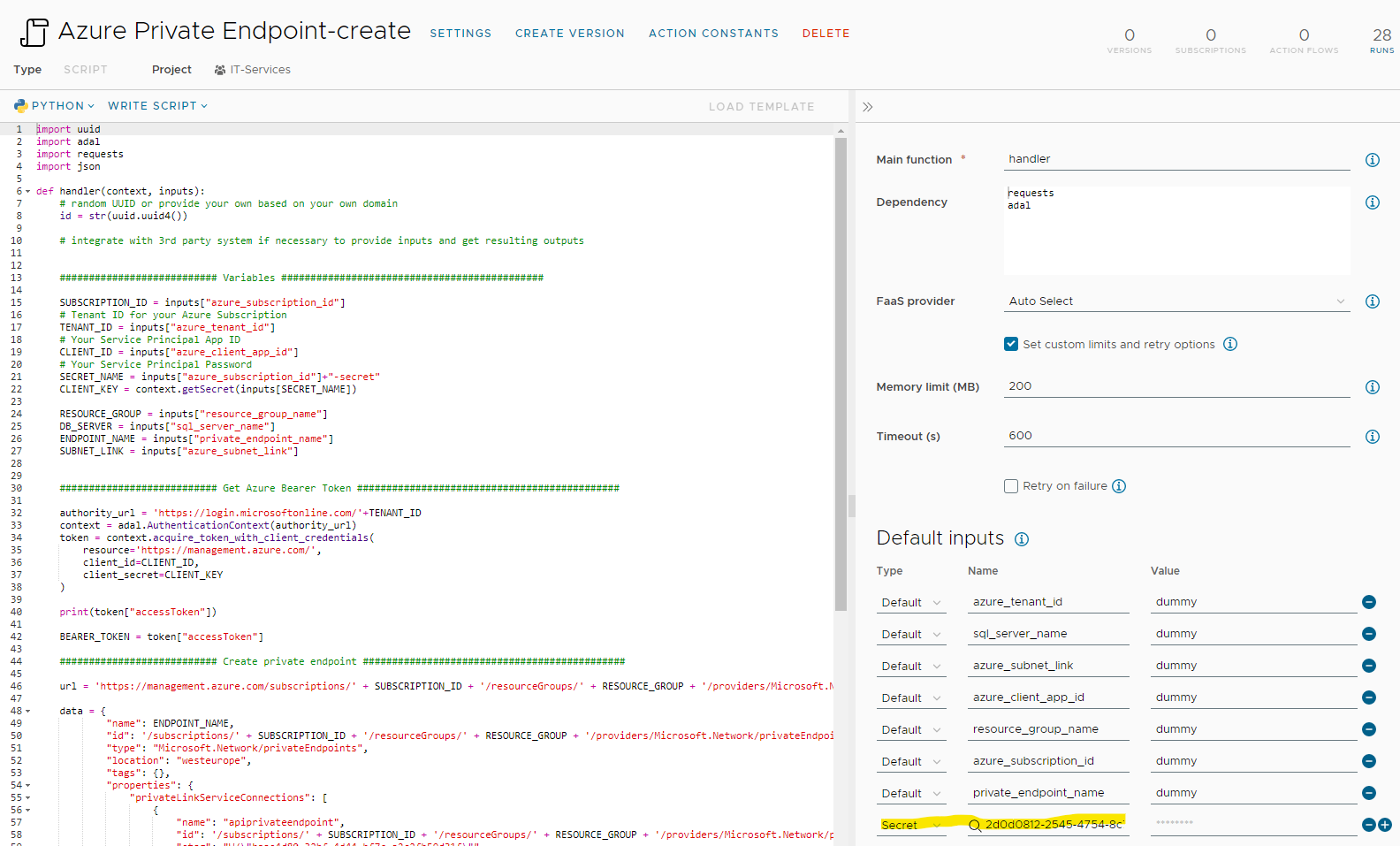Click the line 'BEARER_TOKEN = token["accessToken"]'
Image resolution: width=1400 pixels, height=846 pixels.
(161, 636)
